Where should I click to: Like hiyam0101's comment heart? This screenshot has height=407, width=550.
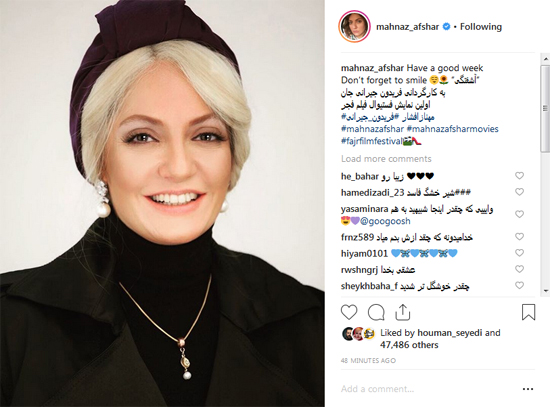click(519, 253)
